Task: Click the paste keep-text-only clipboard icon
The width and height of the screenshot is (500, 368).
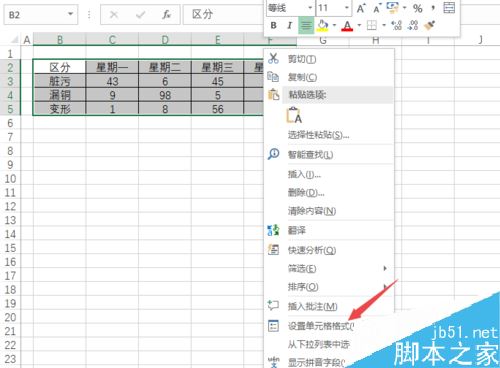Action: click(x=294, y=115)
